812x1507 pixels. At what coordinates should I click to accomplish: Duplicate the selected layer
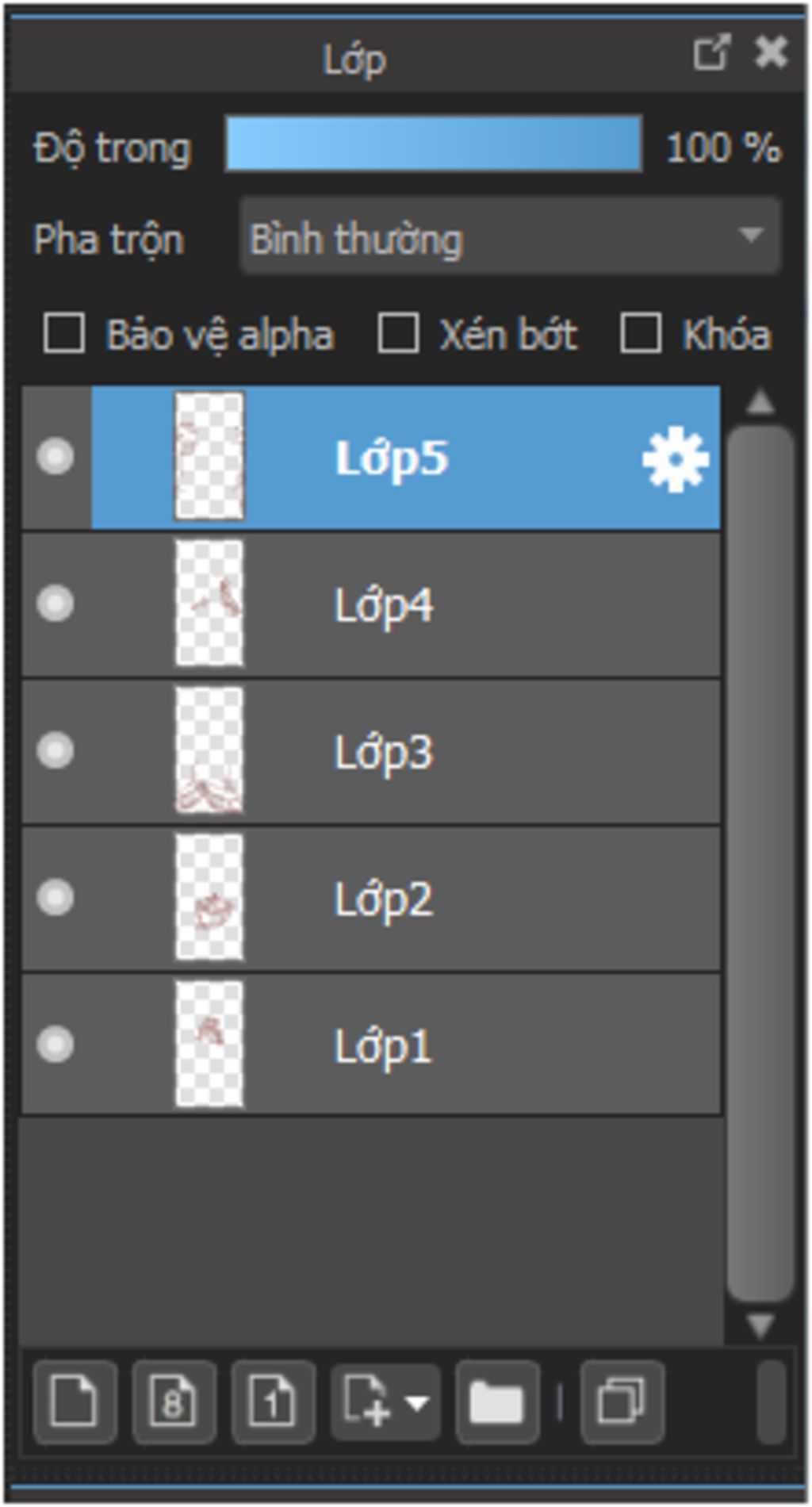click(622, 1402)
